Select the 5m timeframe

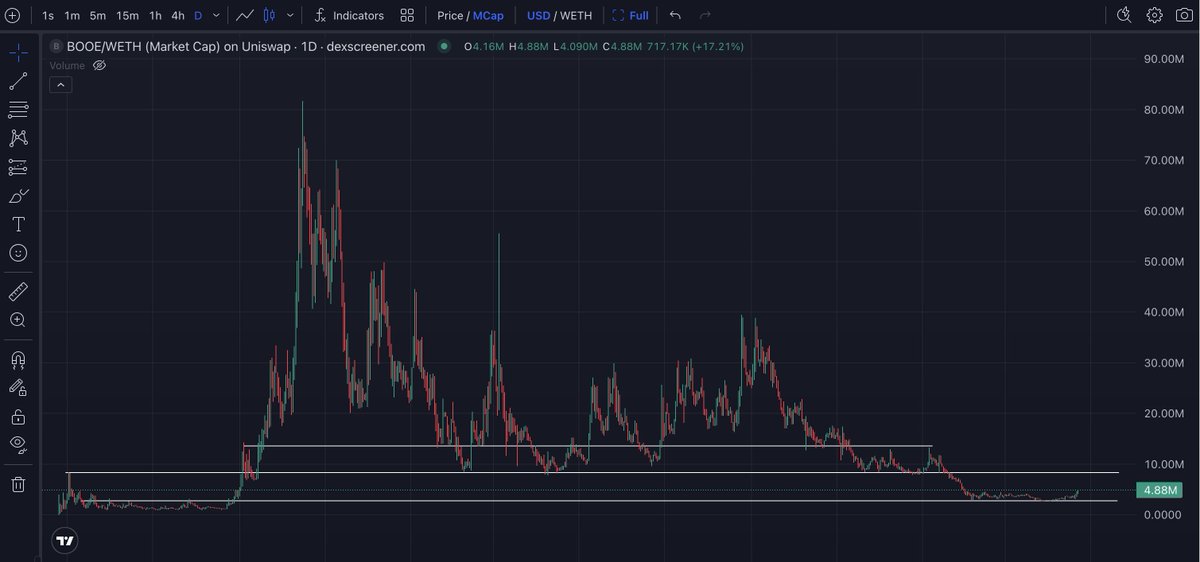[98, 16]
